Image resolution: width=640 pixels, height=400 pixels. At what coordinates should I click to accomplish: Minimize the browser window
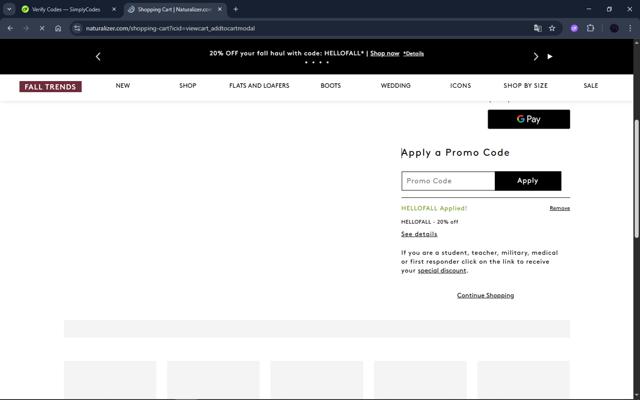point(589,9)
